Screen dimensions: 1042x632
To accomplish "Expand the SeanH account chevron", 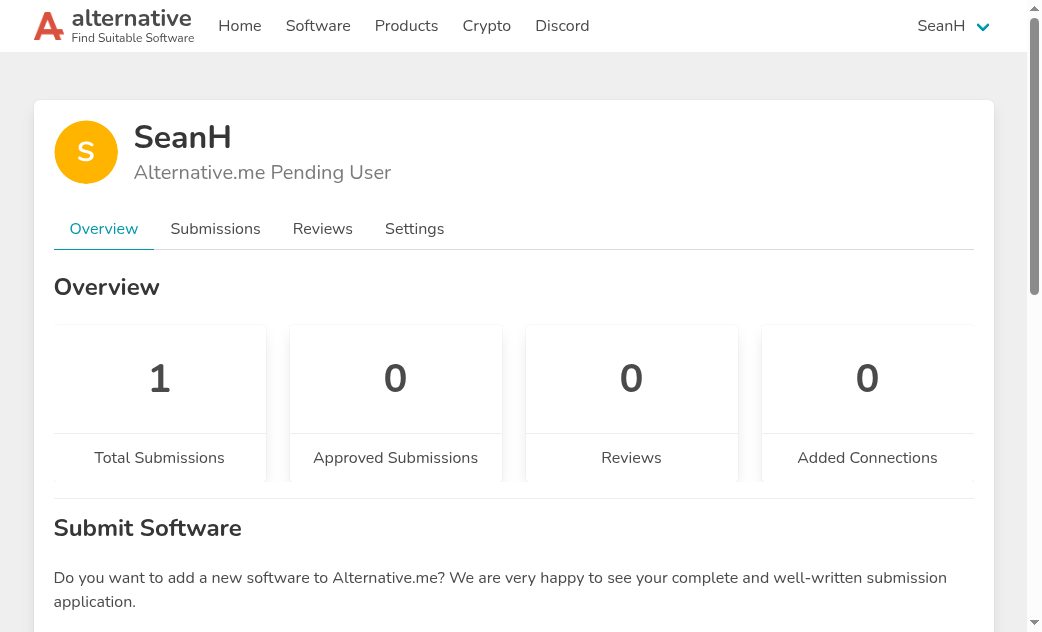I will 983,27.
